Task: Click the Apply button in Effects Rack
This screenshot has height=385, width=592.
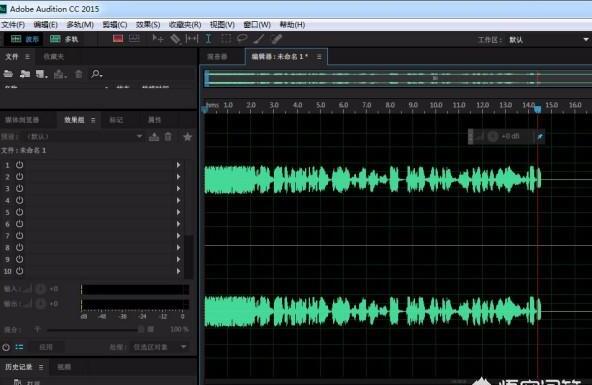Action: pos(46,347)
